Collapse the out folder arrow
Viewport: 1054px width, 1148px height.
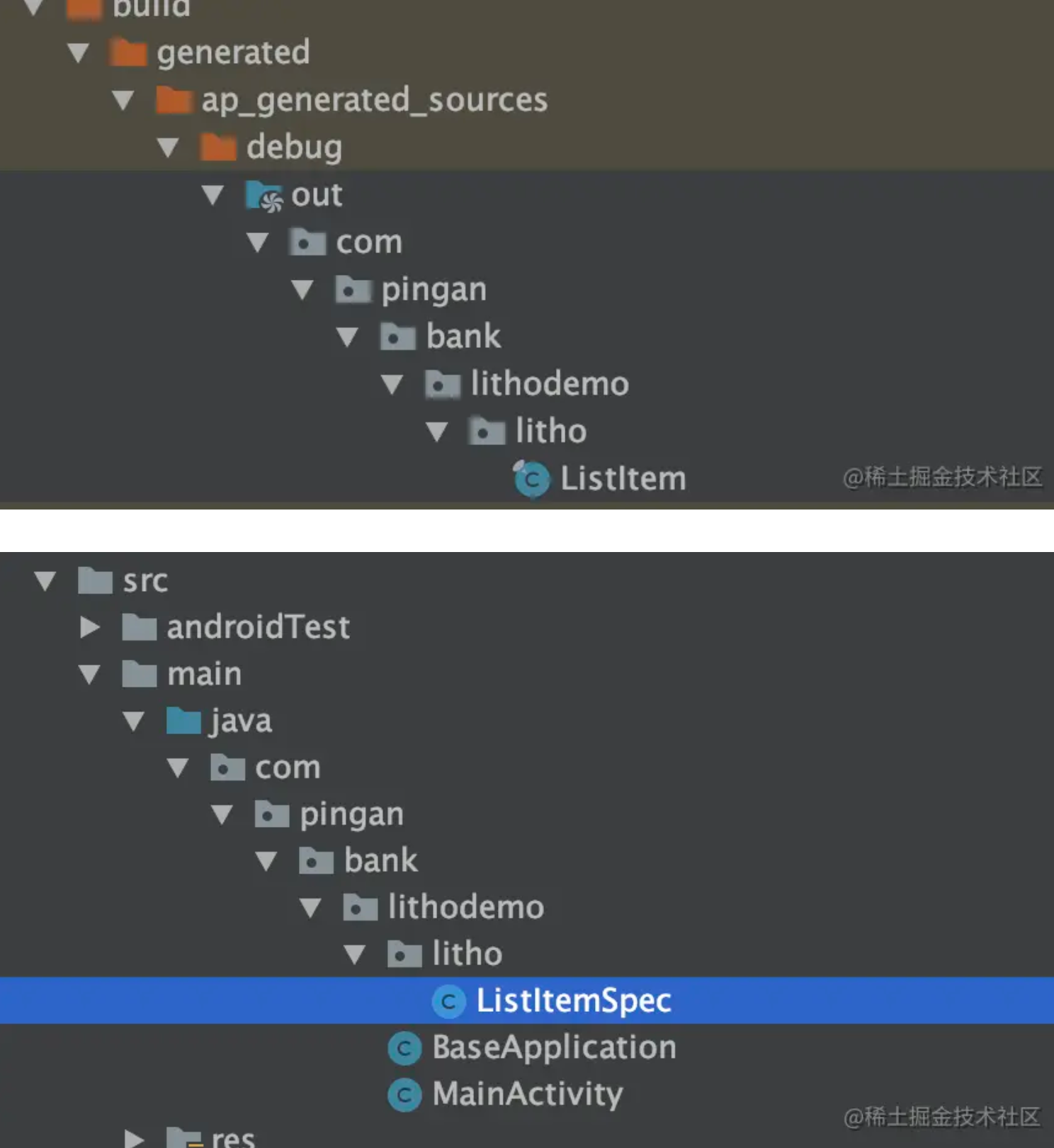pos(212,195)
